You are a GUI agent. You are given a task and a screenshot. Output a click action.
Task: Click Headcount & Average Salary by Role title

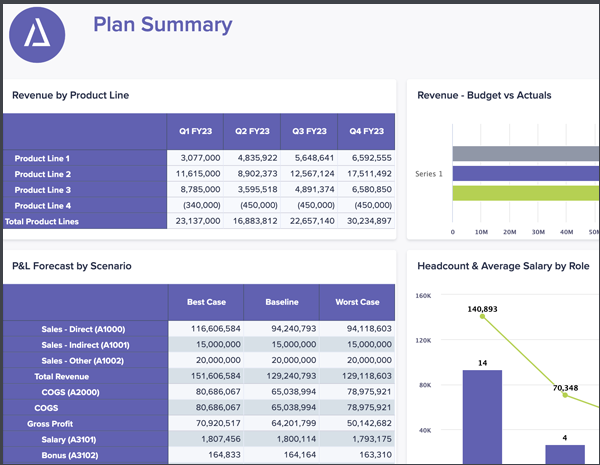(x=503, y=266)
